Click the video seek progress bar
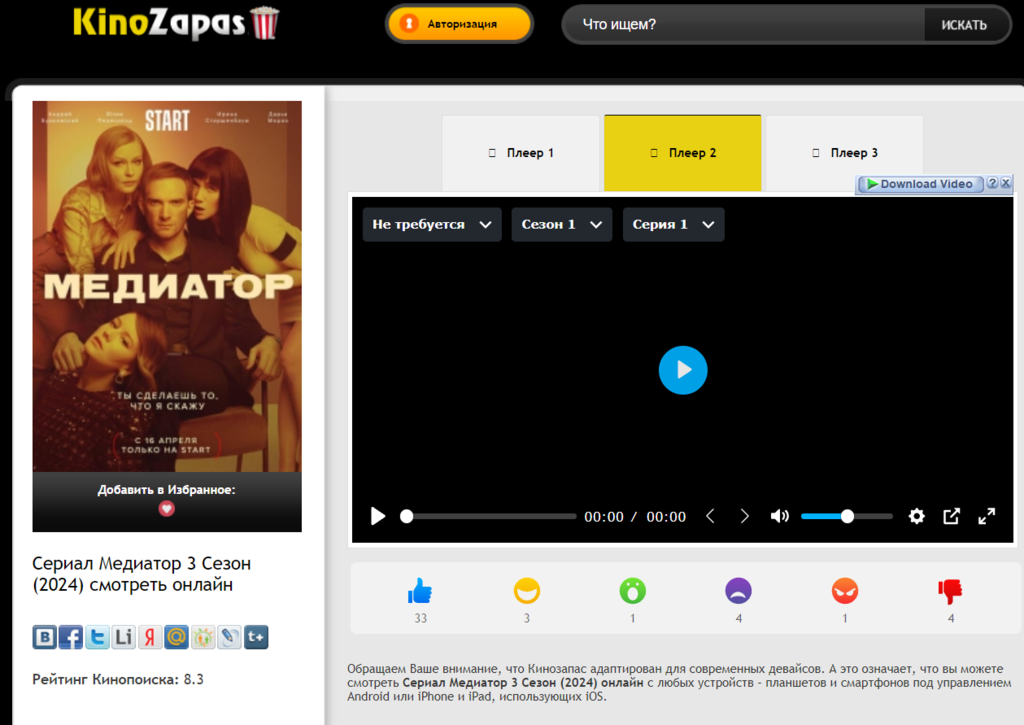The height and width of the screenshot is (725, 1024). 488,517
